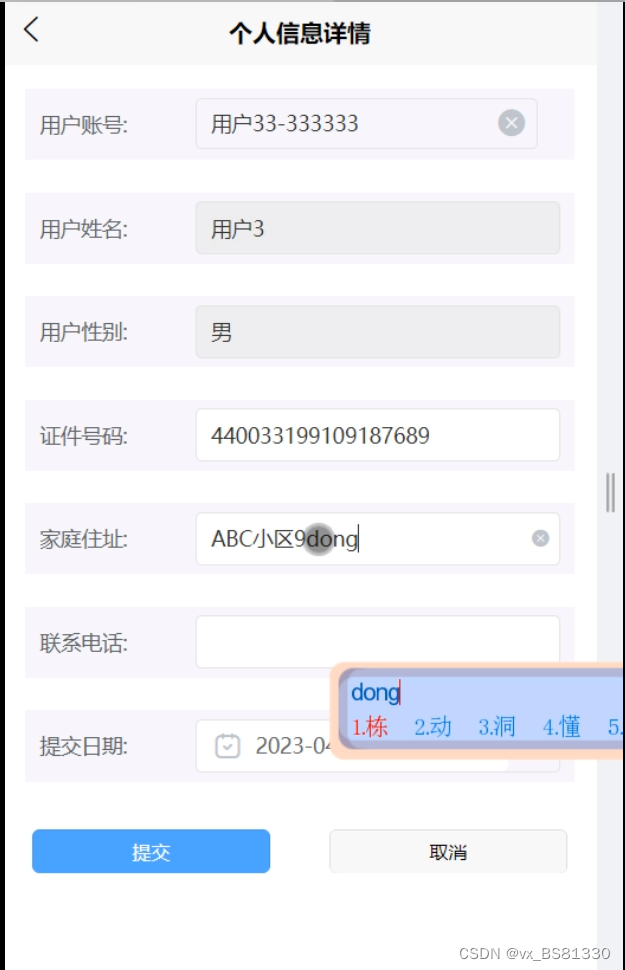Choose IME candidate 1.栋

point(370,726)
